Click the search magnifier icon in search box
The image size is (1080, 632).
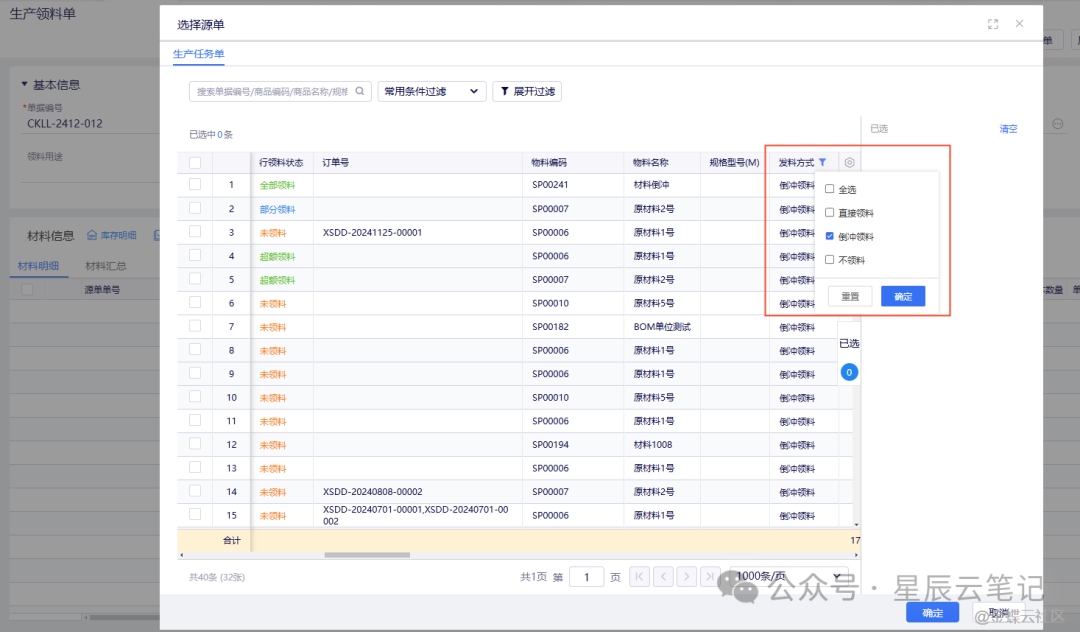pyautogui.click(x=360, y=91)
